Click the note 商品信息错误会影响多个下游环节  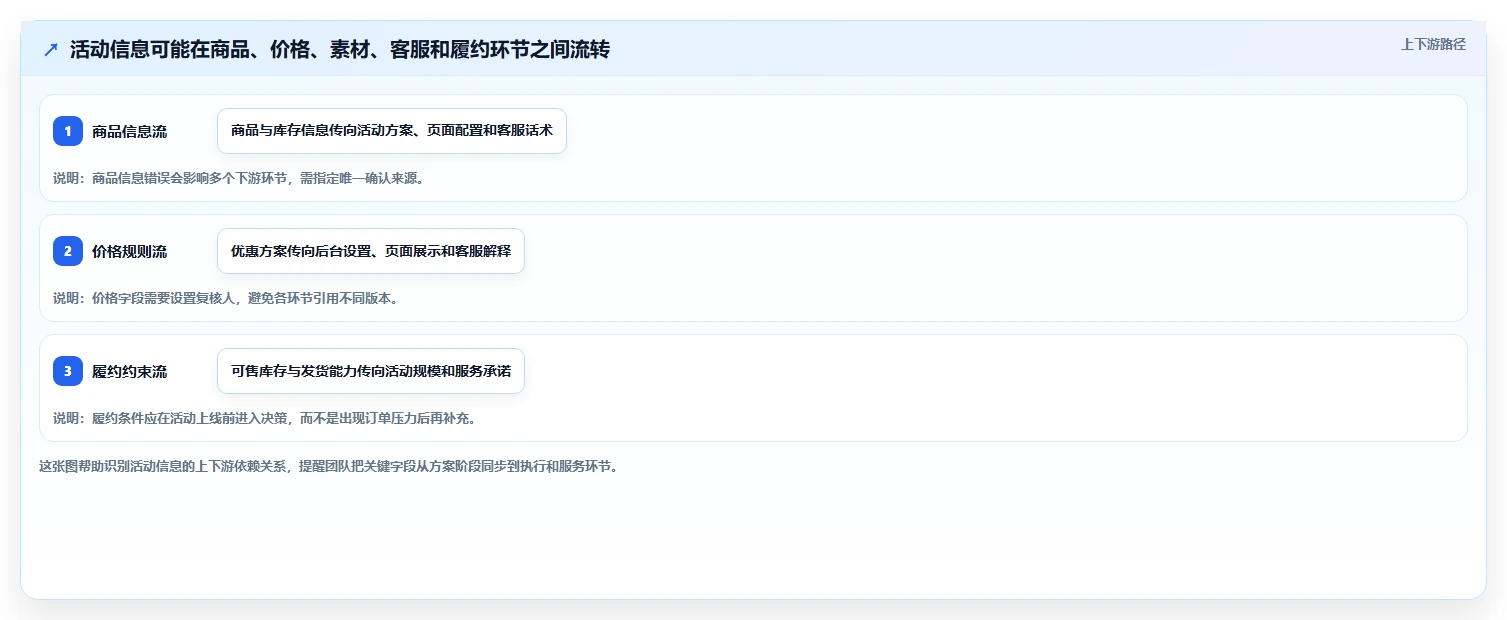click(x=239, y=178)
